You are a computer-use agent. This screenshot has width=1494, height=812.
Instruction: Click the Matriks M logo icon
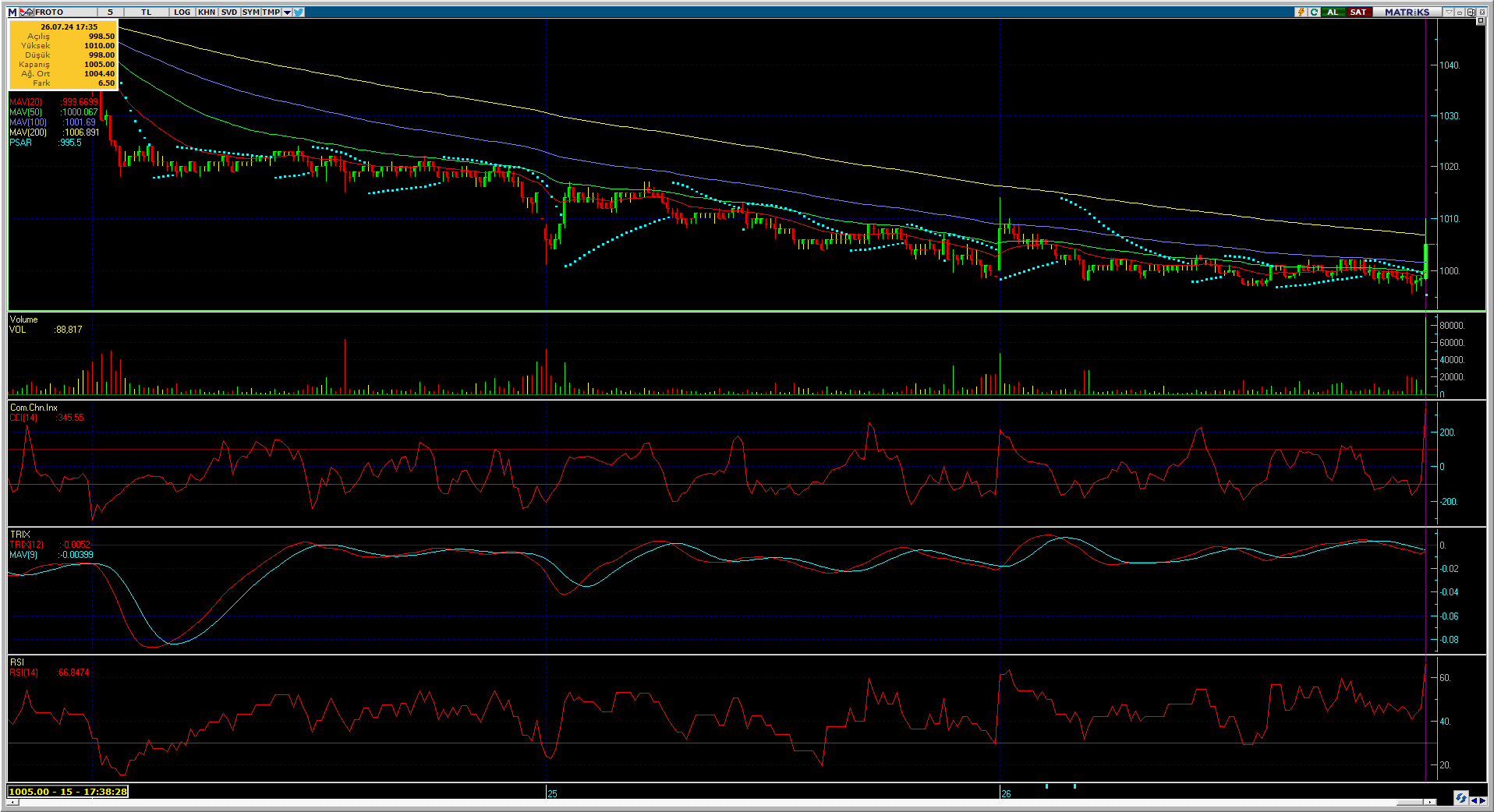tap(12, 12)
